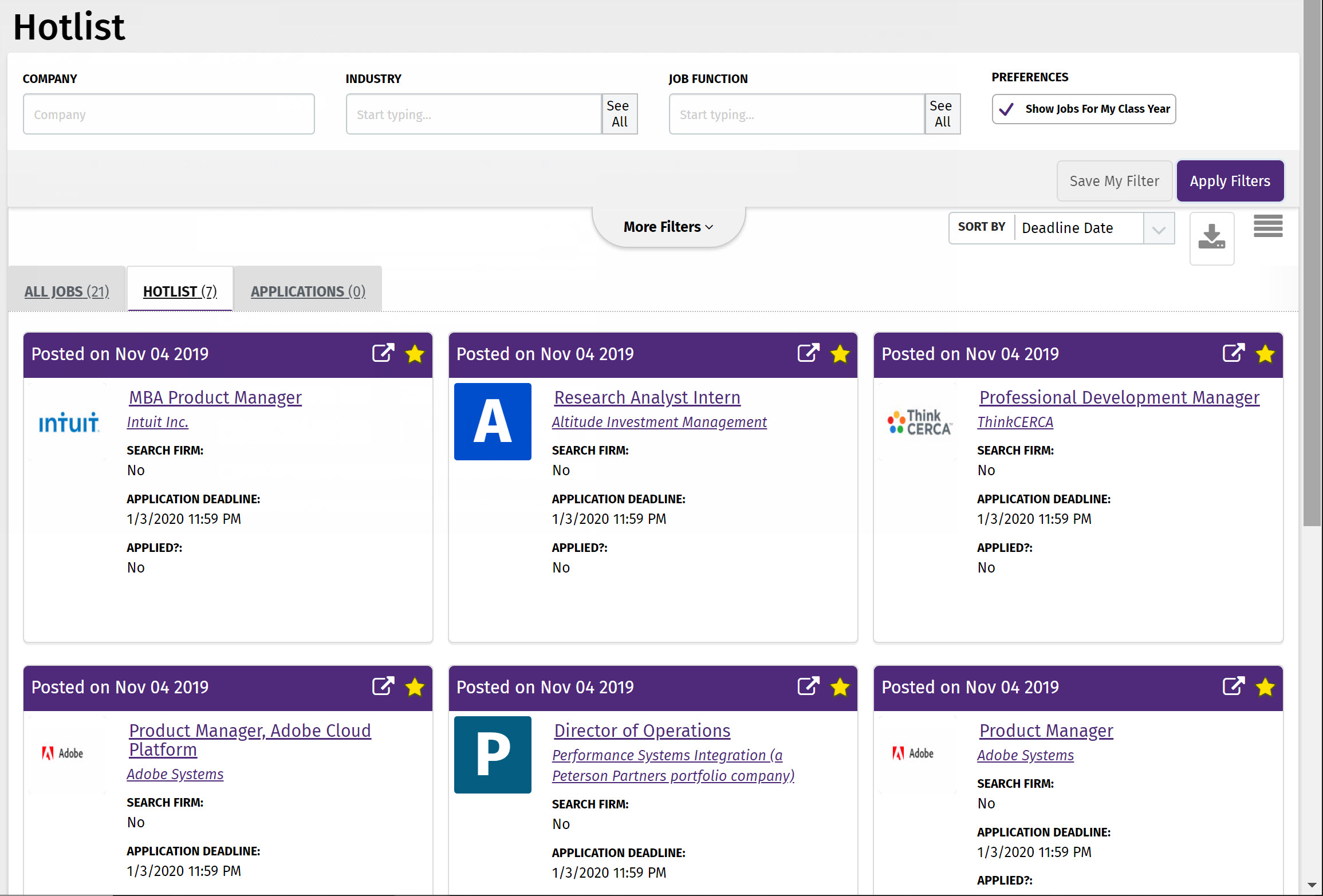Viewport: 1323px width, 896px height.
Task: Focus the Company input field
Action: pos(169,114)
